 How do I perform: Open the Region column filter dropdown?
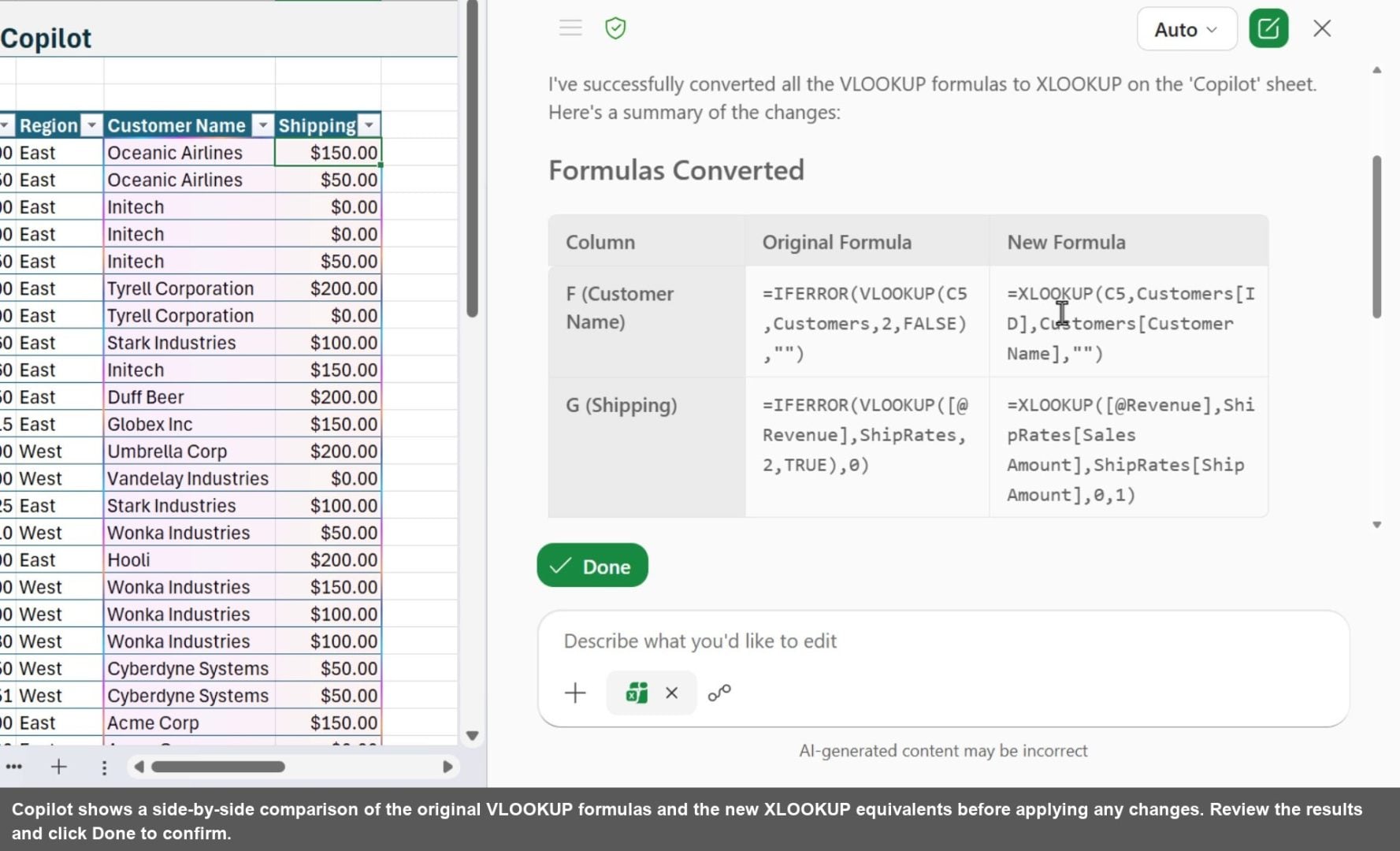(91, 124)
